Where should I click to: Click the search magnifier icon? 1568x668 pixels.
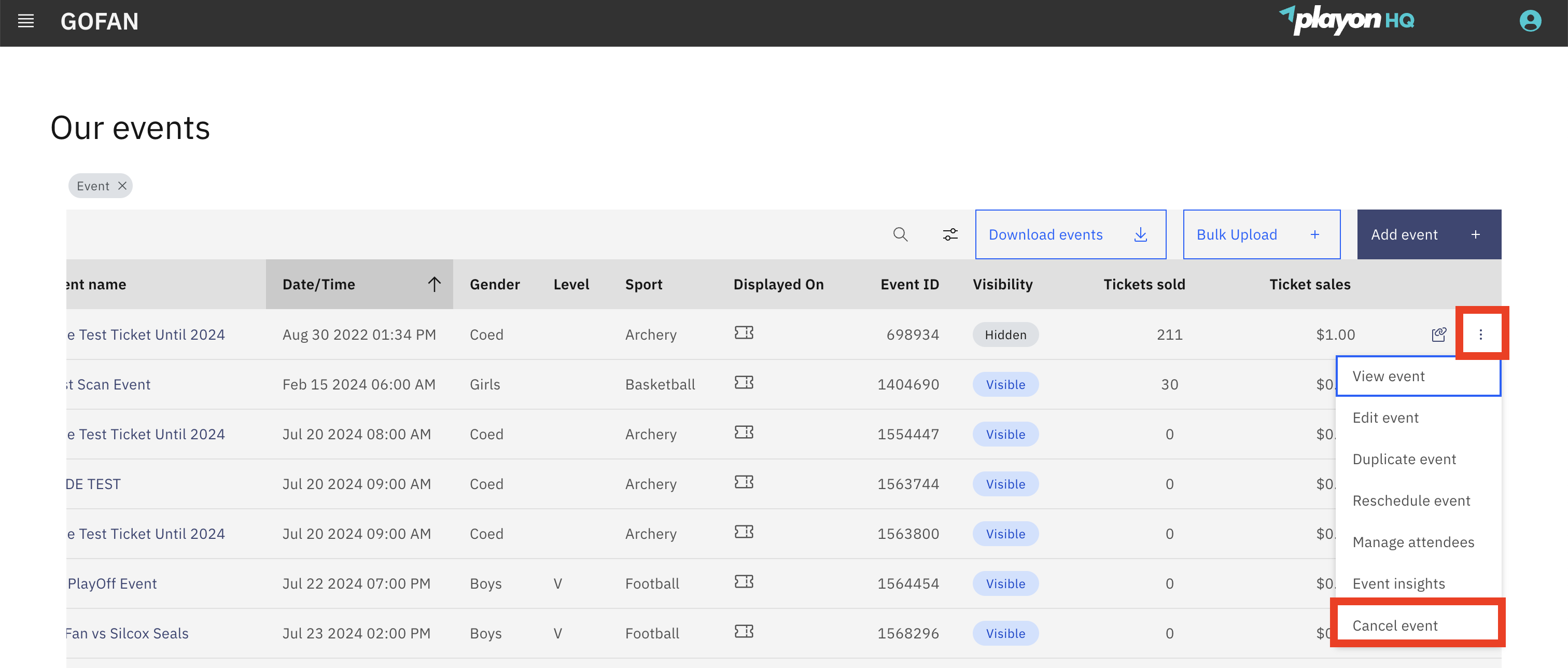click(x=900, y=234)
